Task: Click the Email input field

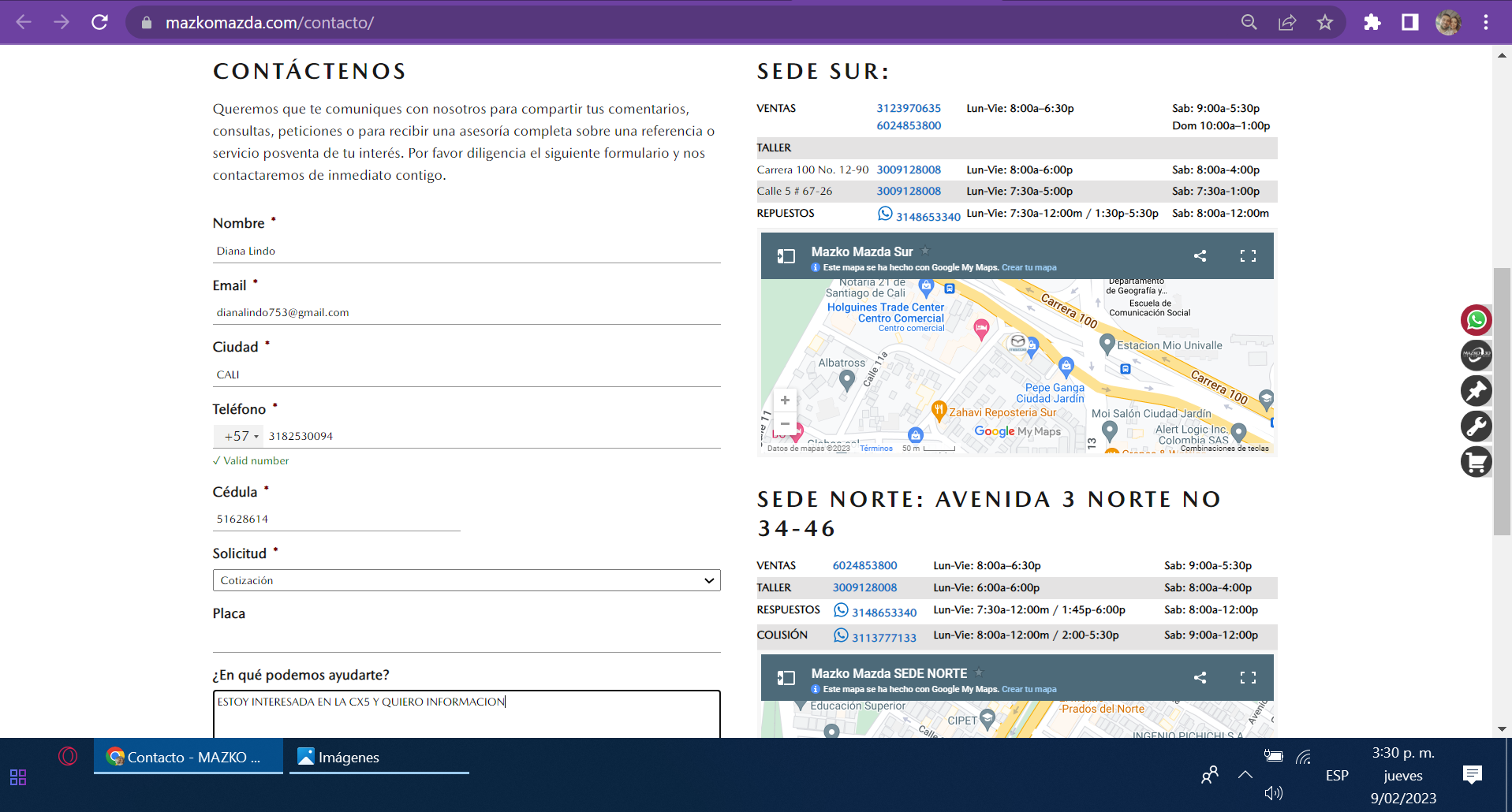Action: (467, 312)
